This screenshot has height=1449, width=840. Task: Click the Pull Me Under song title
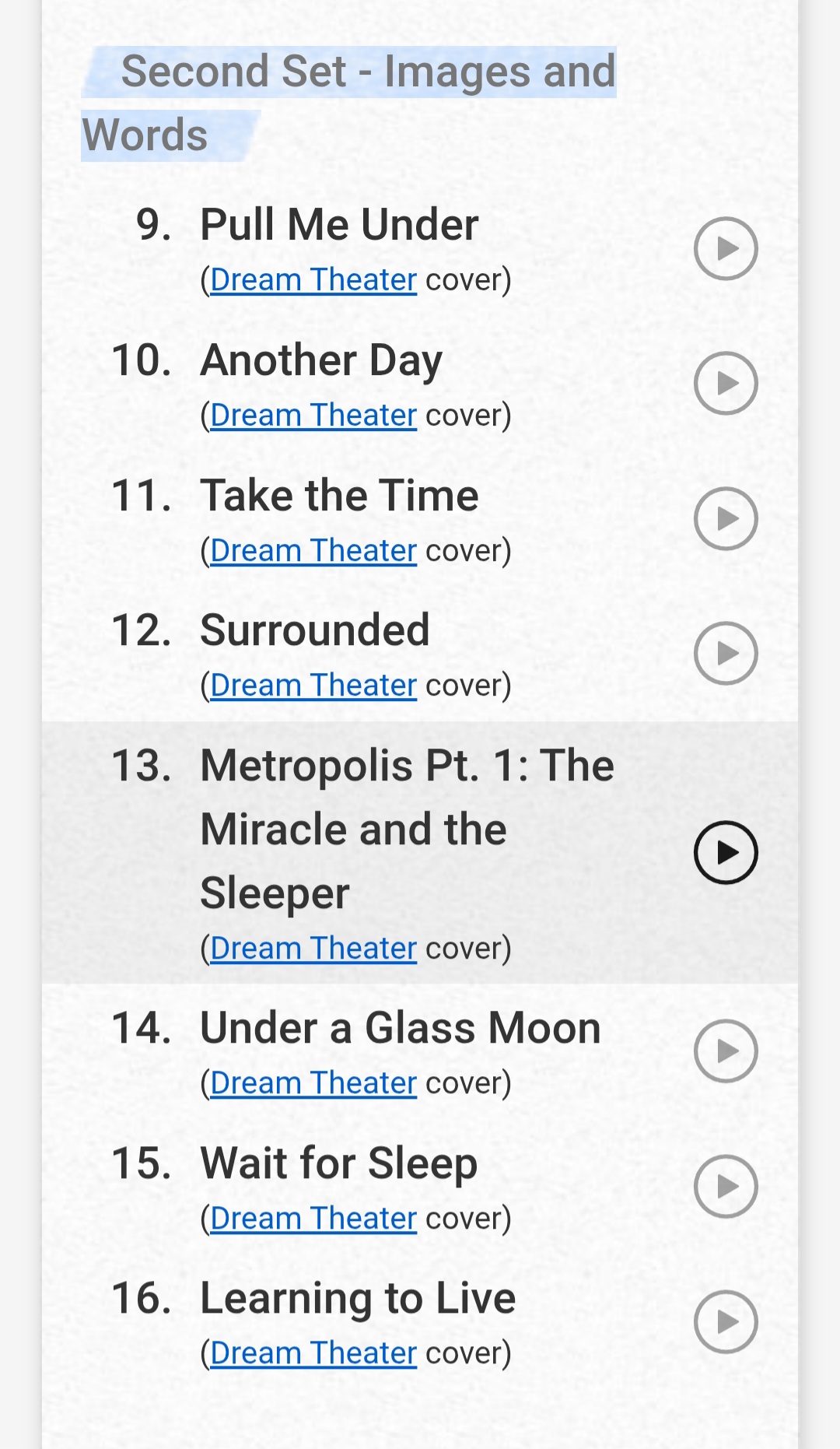(x=339, y=225)
